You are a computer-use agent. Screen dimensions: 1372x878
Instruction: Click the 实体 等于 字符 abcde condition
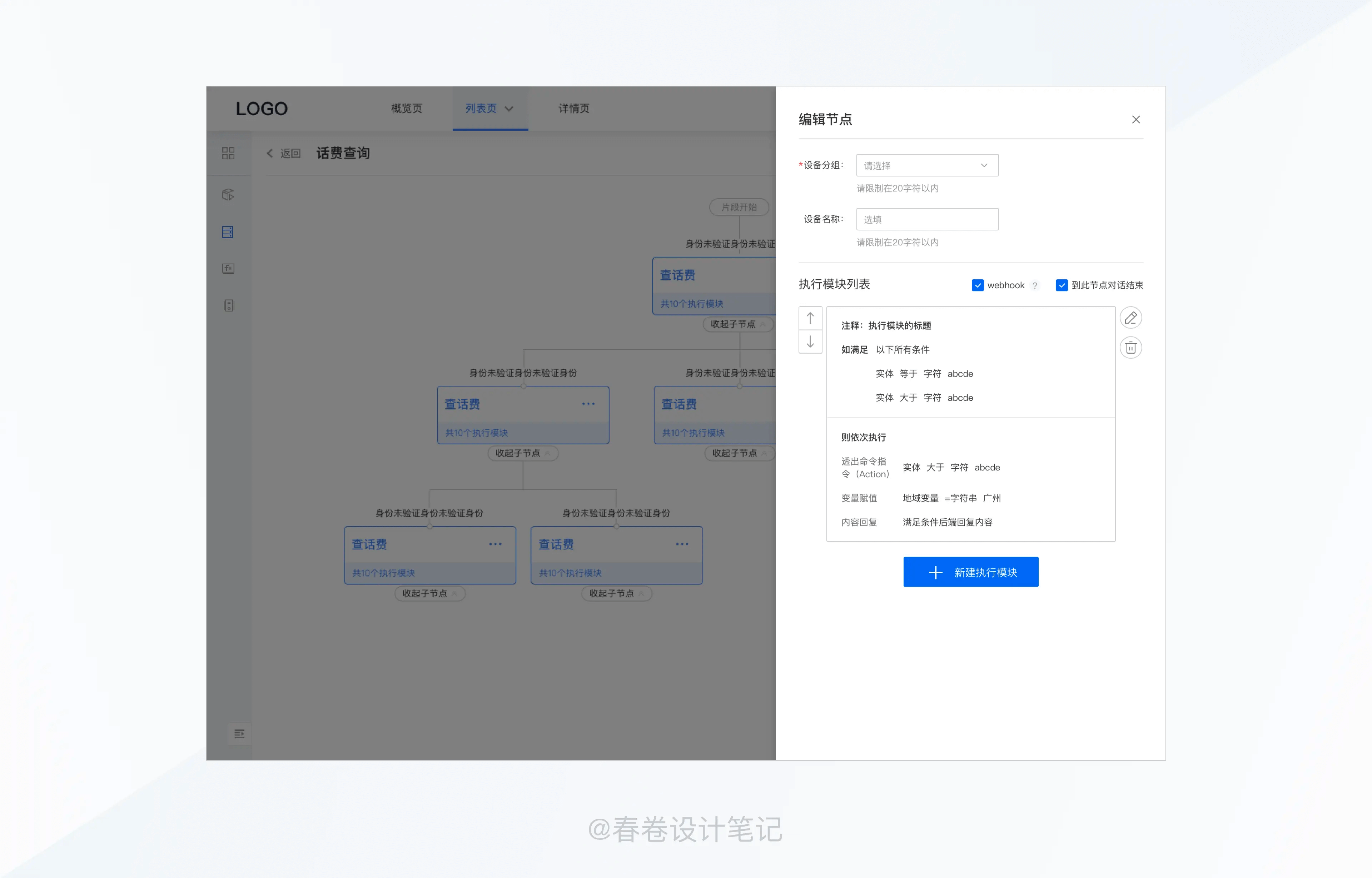(x=924, y=373)
